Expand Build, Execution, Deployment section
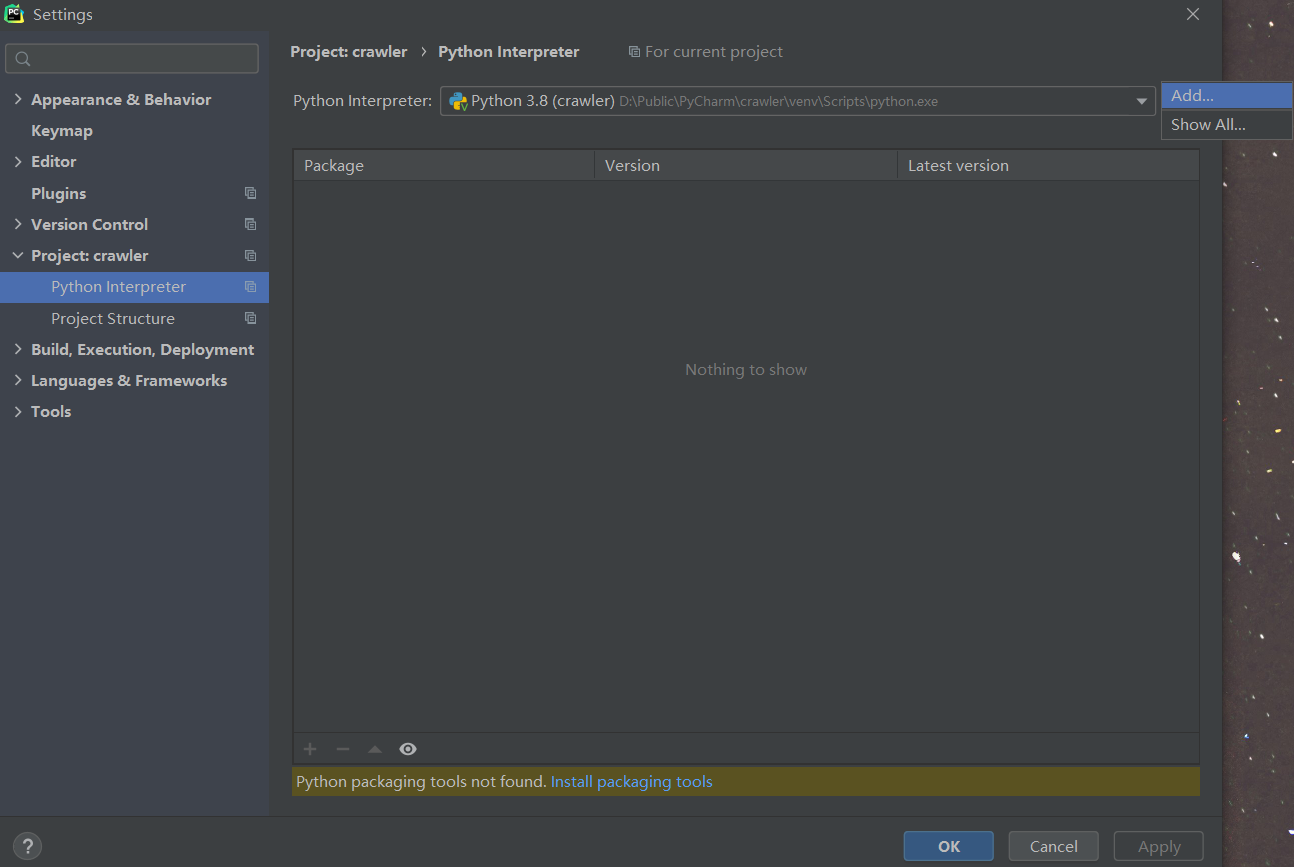Screen dimensions: 1294x867 coord(18,349)
